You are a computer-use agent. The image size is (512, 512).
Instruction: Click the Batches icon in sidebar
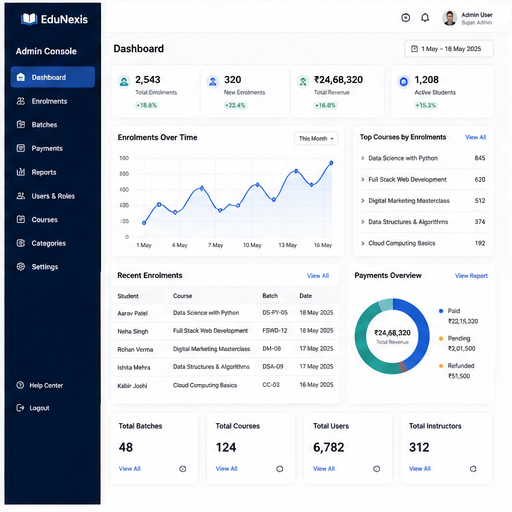[21, 125]
